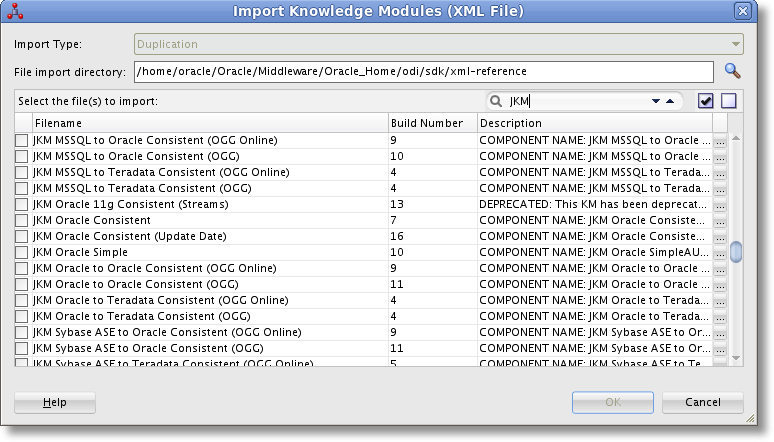Click build number 7 cell

[x=433, y=220]
